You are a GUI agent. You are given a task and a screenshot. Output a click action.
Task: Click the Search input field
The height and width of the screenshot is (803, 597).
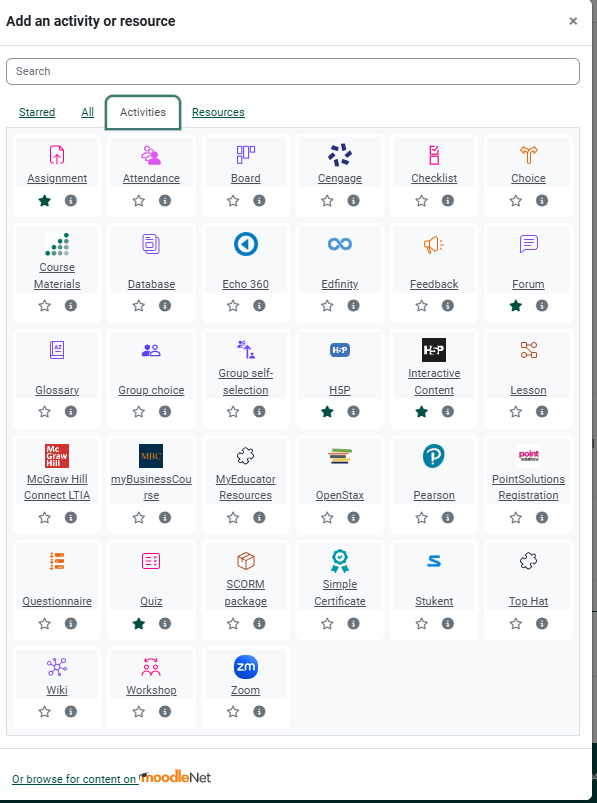[293, 71]
